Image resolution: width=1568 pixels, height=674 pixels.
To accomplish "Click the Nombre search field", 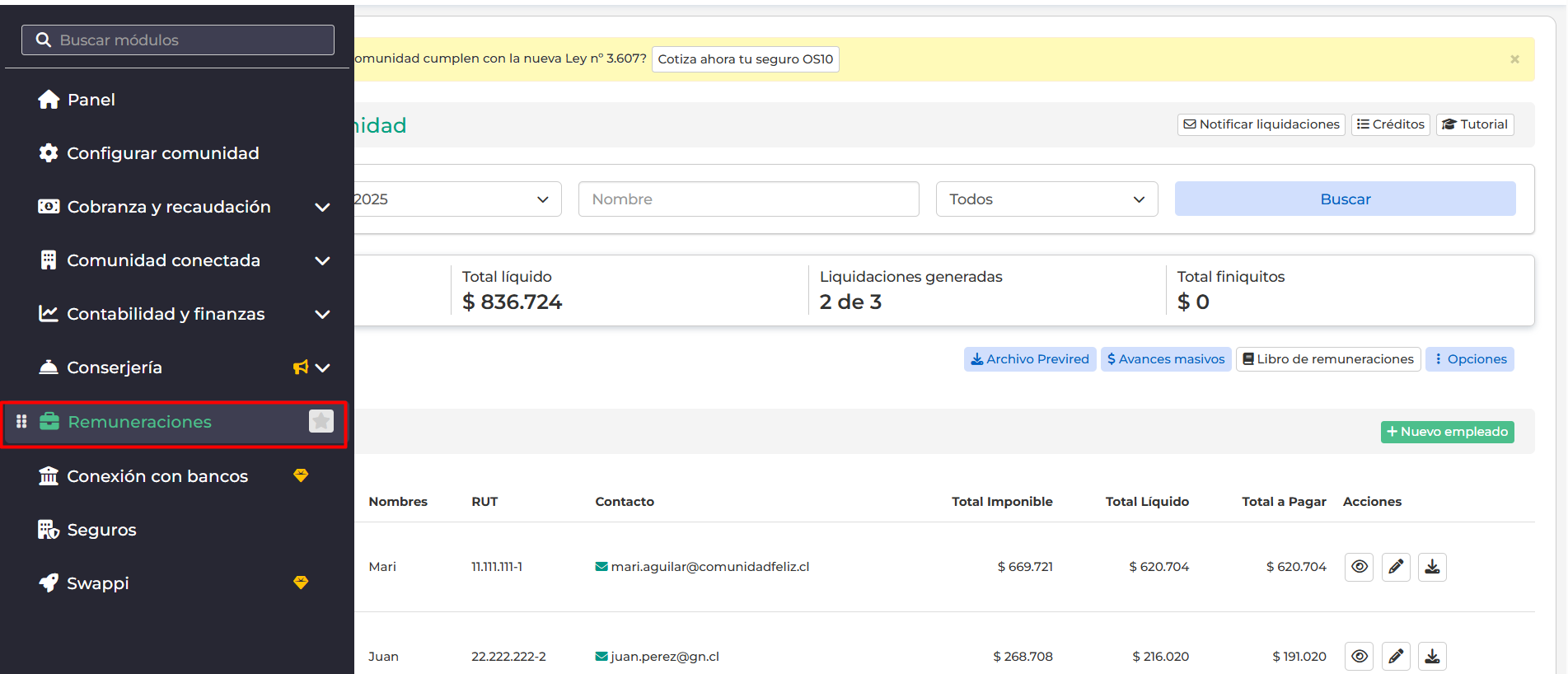I will coord(748,199).
